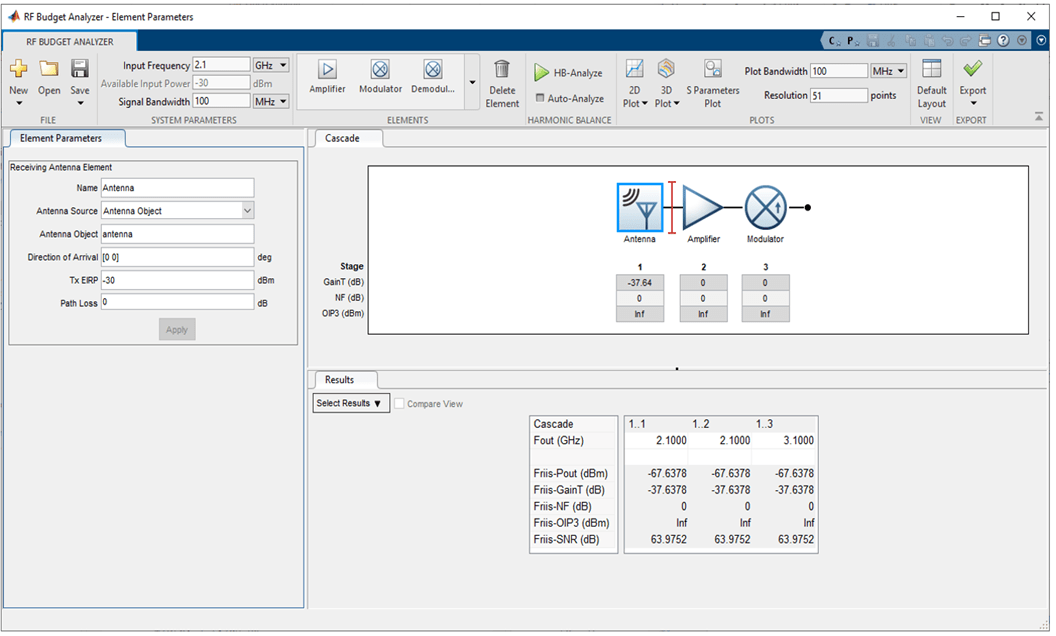Click the antenna Name field

click(178, 188)
